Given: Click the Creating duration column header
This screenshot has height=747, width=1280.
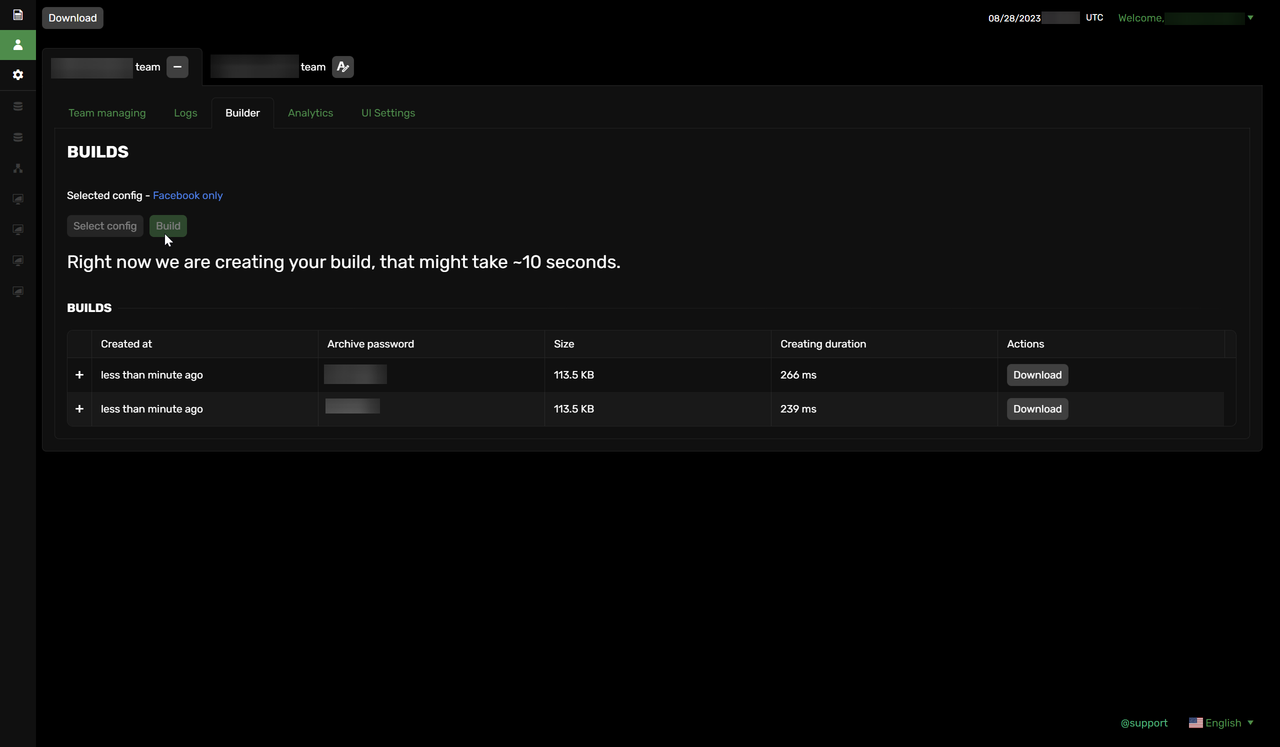Looking at the screenshot, I should pyautogui.click(x=823, y=344).
